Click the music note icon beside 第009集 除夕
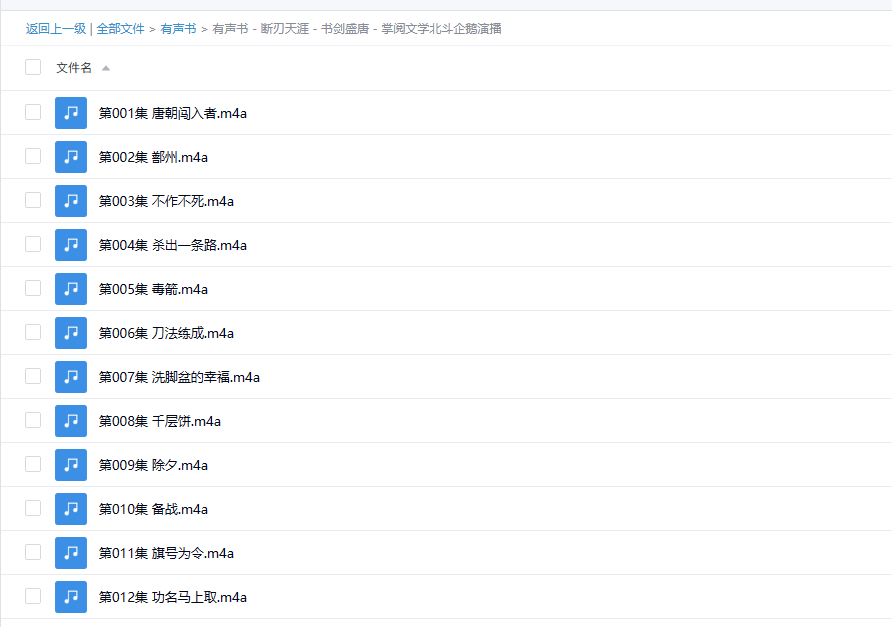The image size is (892, 627). point(70,464)
